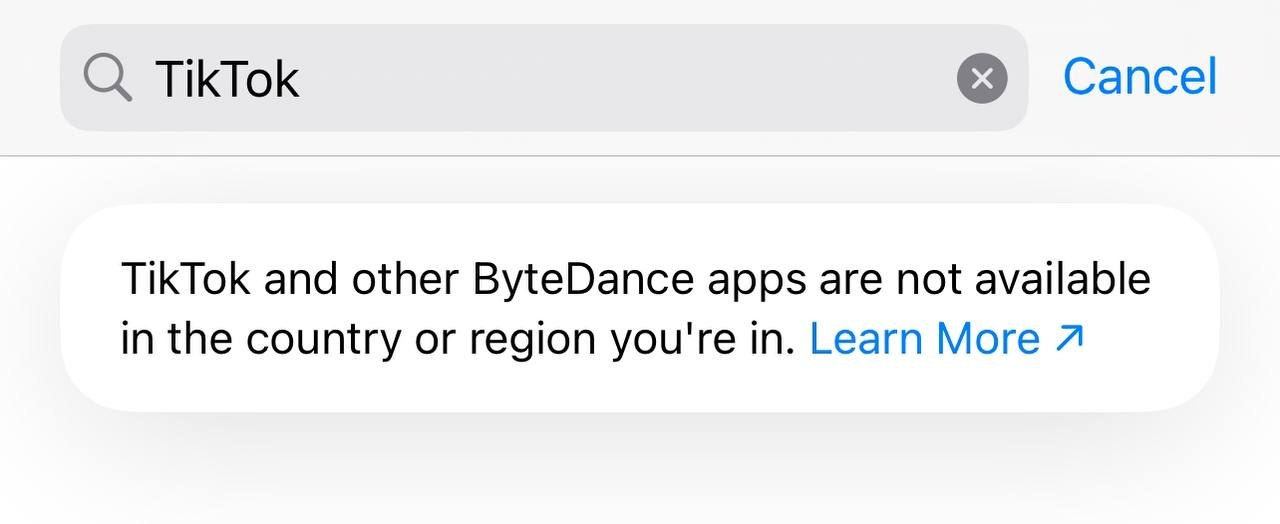Clear the search text with the X icon
Screen dimensions: 1280x524
click(x=982, y=78)
